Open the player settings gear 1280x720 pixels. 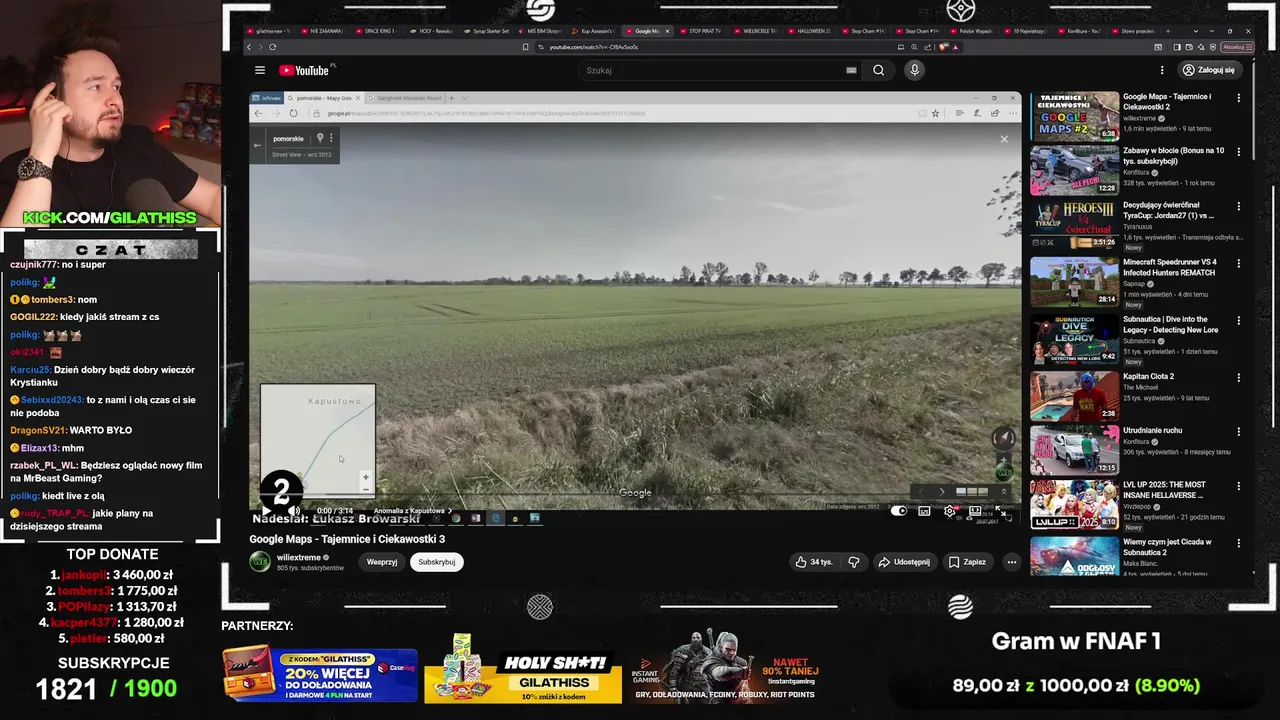[x=950, y=511]
